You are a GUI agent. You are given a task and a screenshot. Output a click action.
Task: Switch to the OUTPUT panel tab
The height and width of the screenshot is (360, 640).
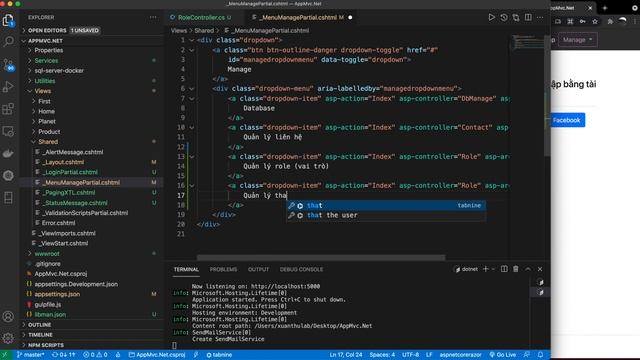click(x=258, y=269)
